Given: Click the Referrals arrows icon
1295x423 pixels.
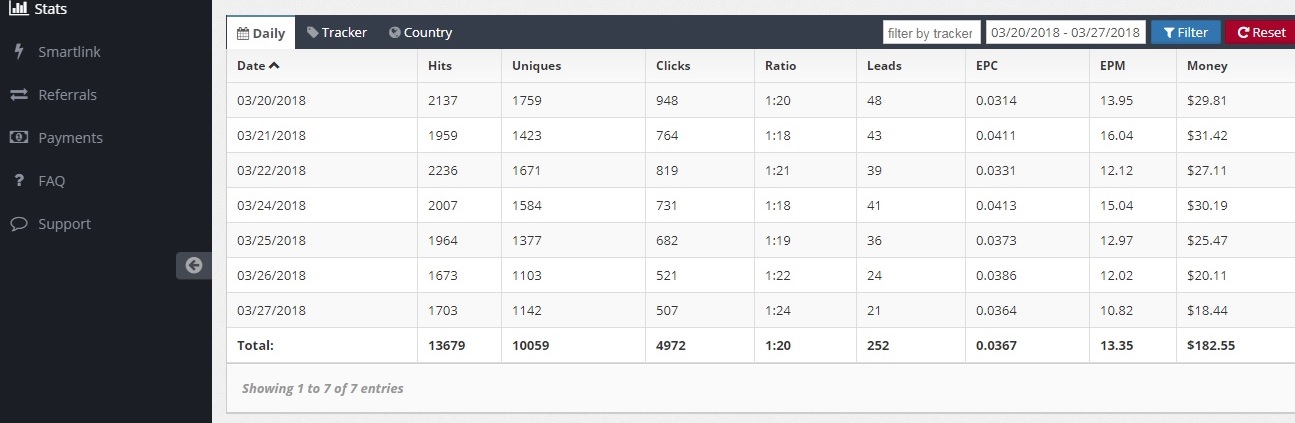Looking at the screenshot, I should pyautogui.click(x=18, y=95).
